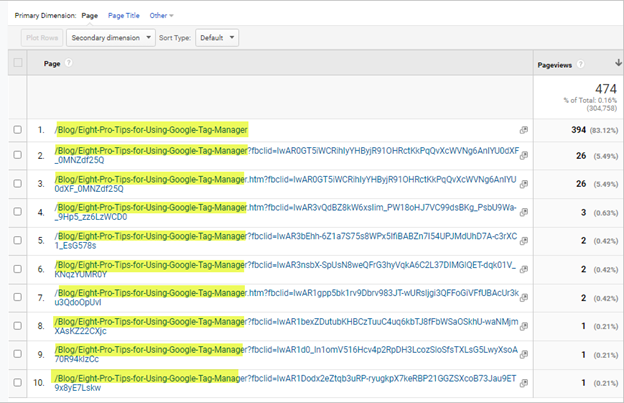624x403 pixels.
Task: Open row 5 link ending 1_EsG578s
Action: pos(286,241)
